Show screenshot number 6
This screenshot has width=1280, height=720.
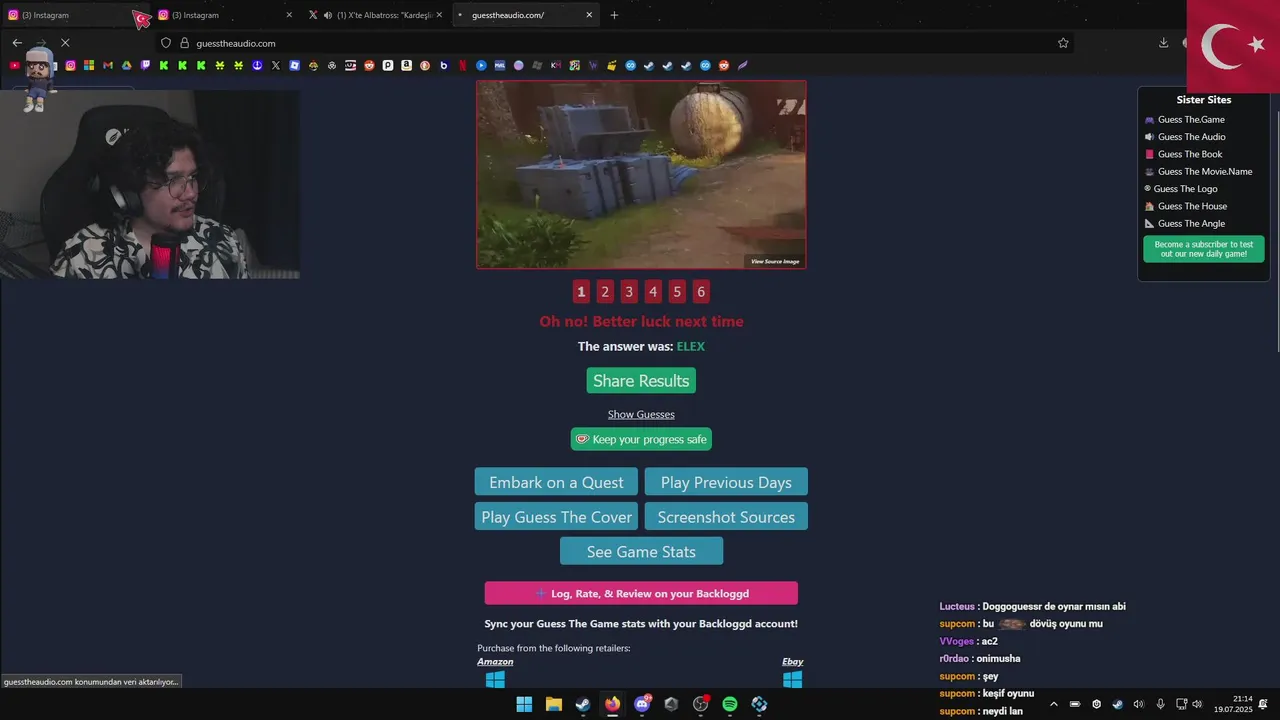(701, 292)
